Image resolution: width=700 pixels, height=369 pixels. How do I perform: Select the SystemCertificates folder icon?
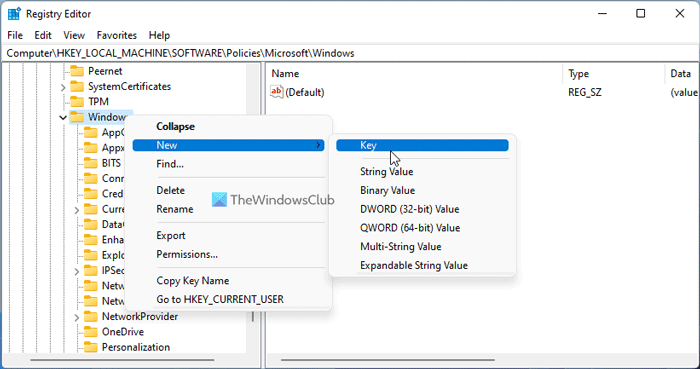[x=77, y=86]
